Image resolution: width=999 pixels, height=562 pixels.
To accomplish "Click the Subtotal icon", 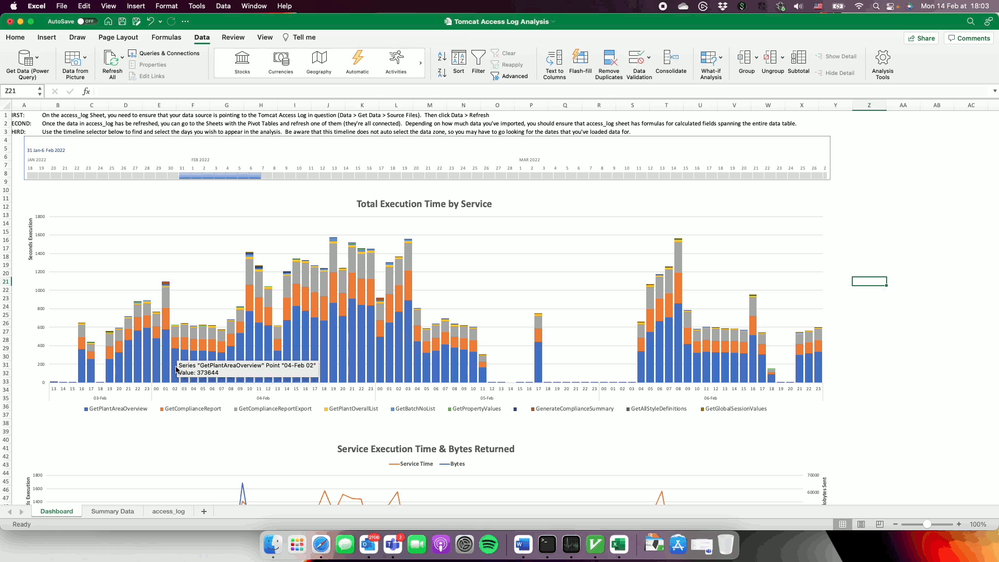I will tap(798, 62).
